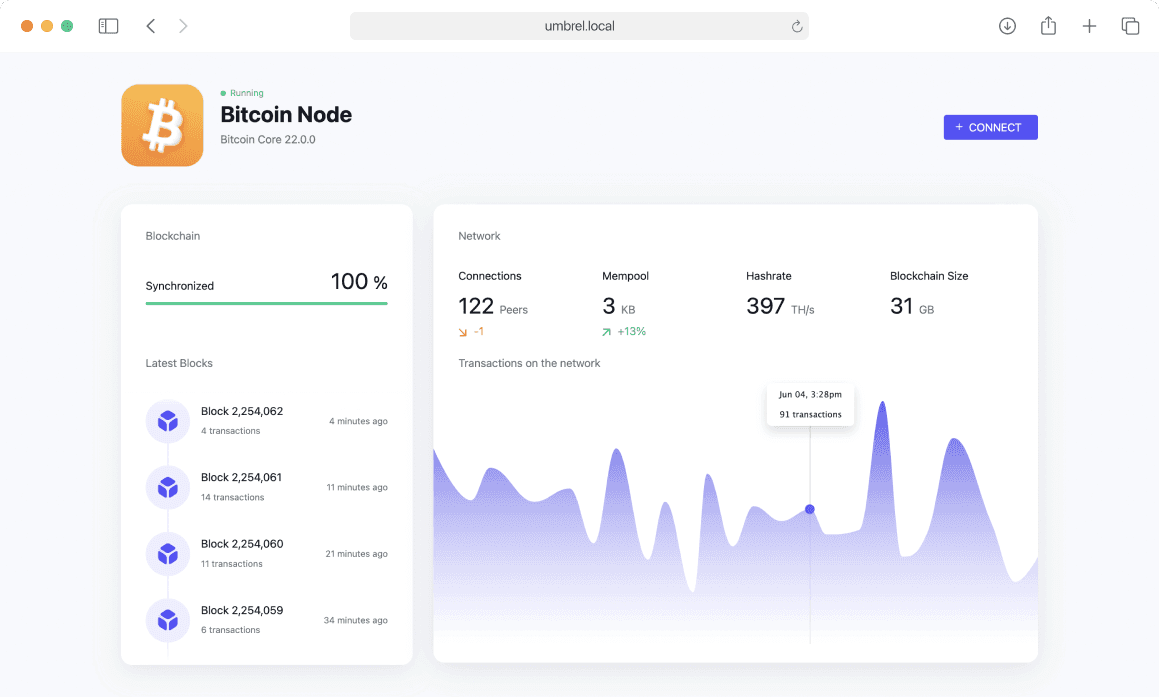
Task: Click the Bitcoin Node app icon
Action: pyautogui.click(x=162, y=125)
